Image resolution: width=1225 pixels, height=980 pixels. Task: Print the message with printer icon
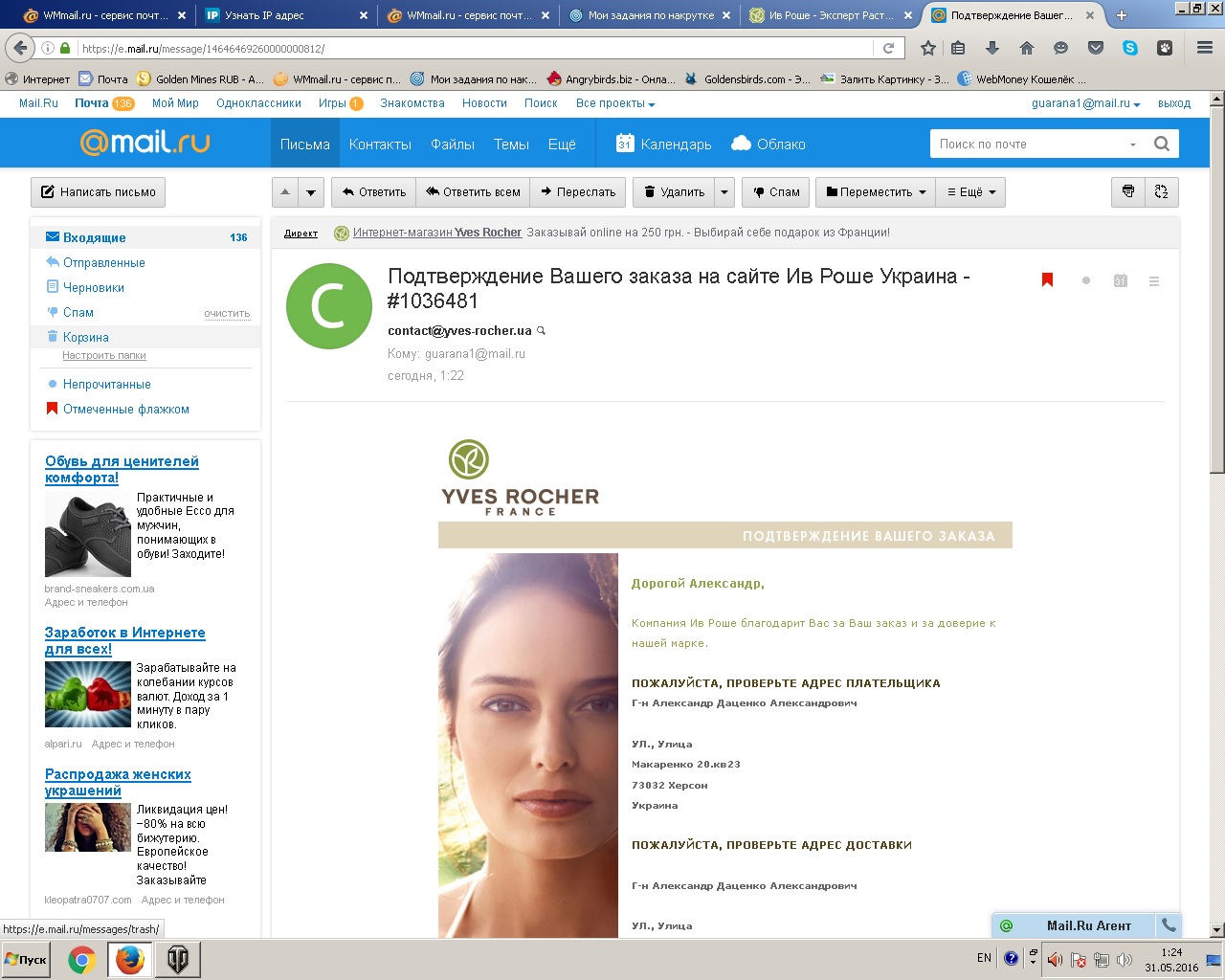pos(1128,191)
